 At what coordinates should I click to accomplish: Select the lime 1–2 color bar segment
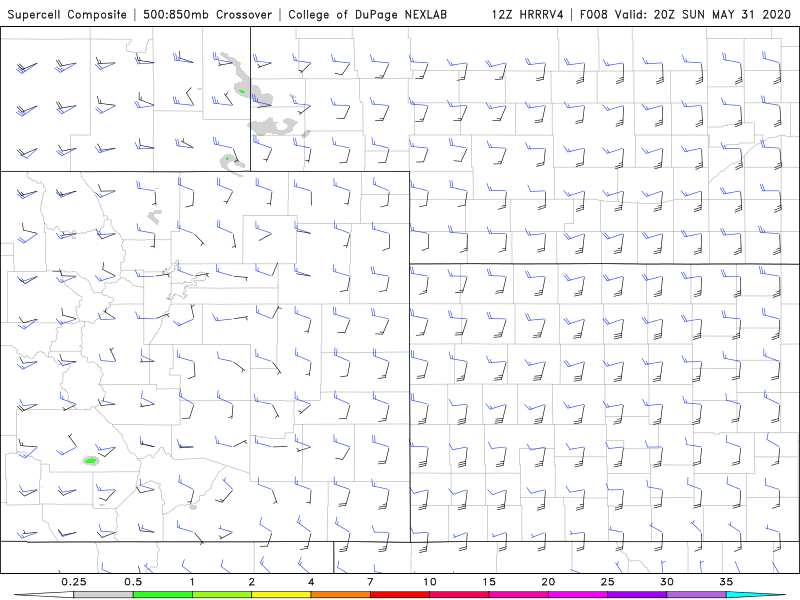(x=222, y=595)
